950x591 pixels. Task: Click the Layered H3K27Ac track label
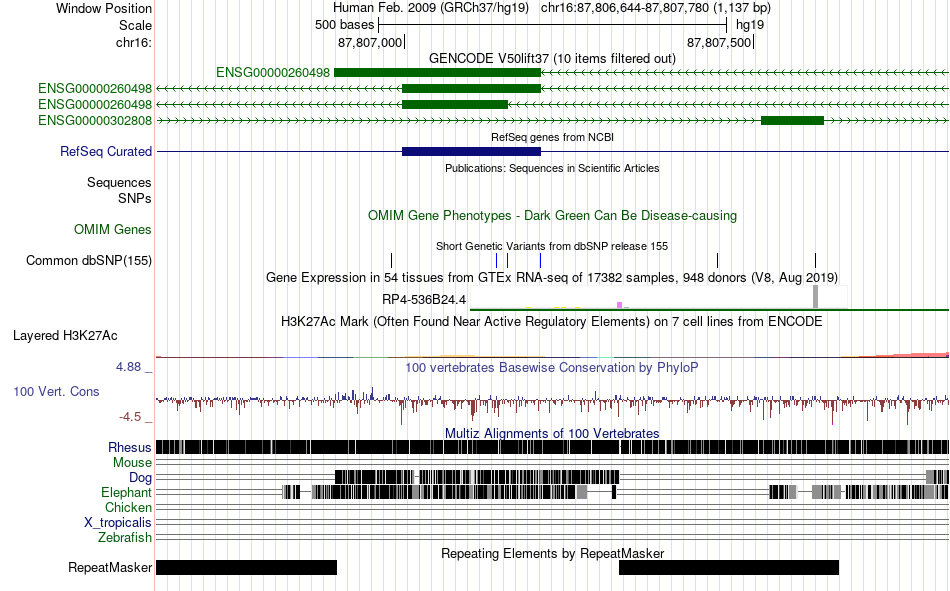click(x=65, y=336)
